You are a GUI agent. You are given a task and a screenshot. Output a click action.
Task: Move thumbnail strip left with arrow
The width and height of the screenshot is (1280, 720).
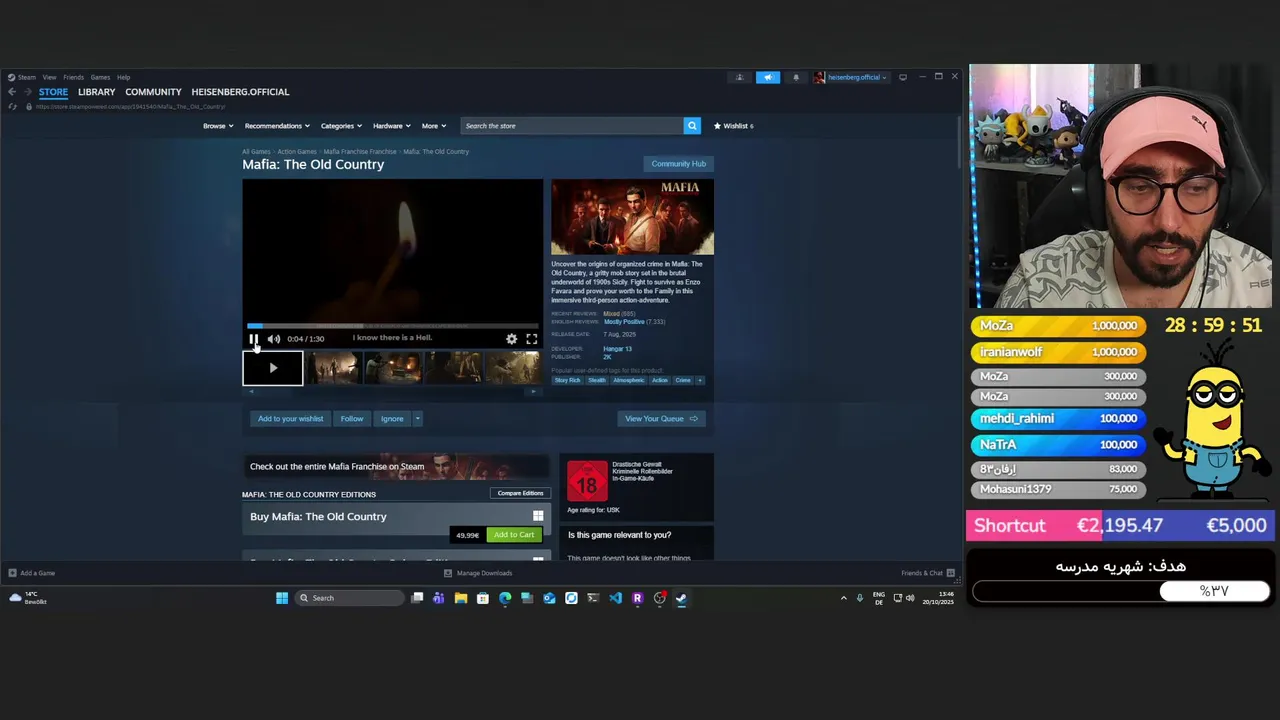[251, 391]
